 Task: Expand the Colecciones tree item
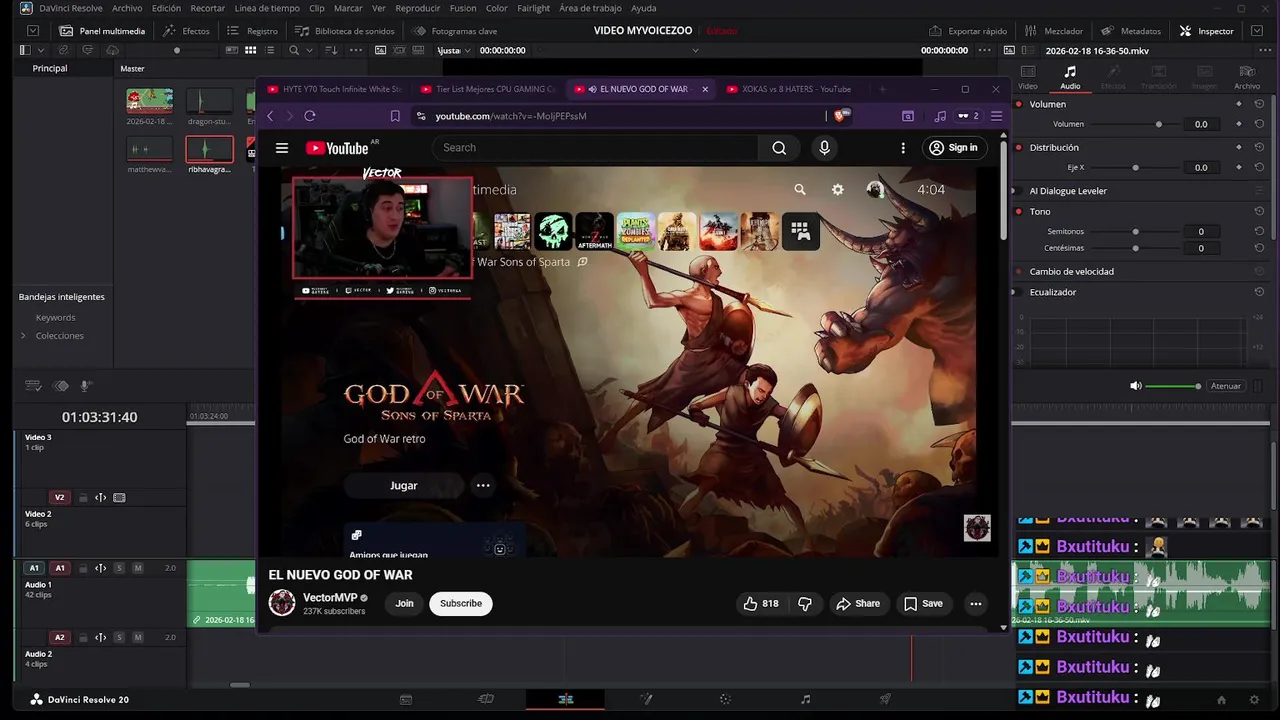tap(23, 335)
